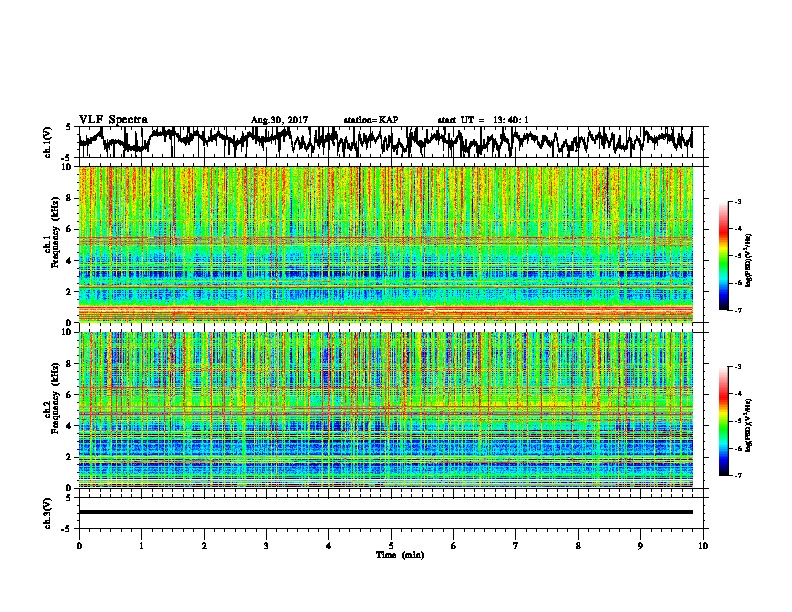
Task: Click time axis tick label "3"
Action: (x=266, y=546)
